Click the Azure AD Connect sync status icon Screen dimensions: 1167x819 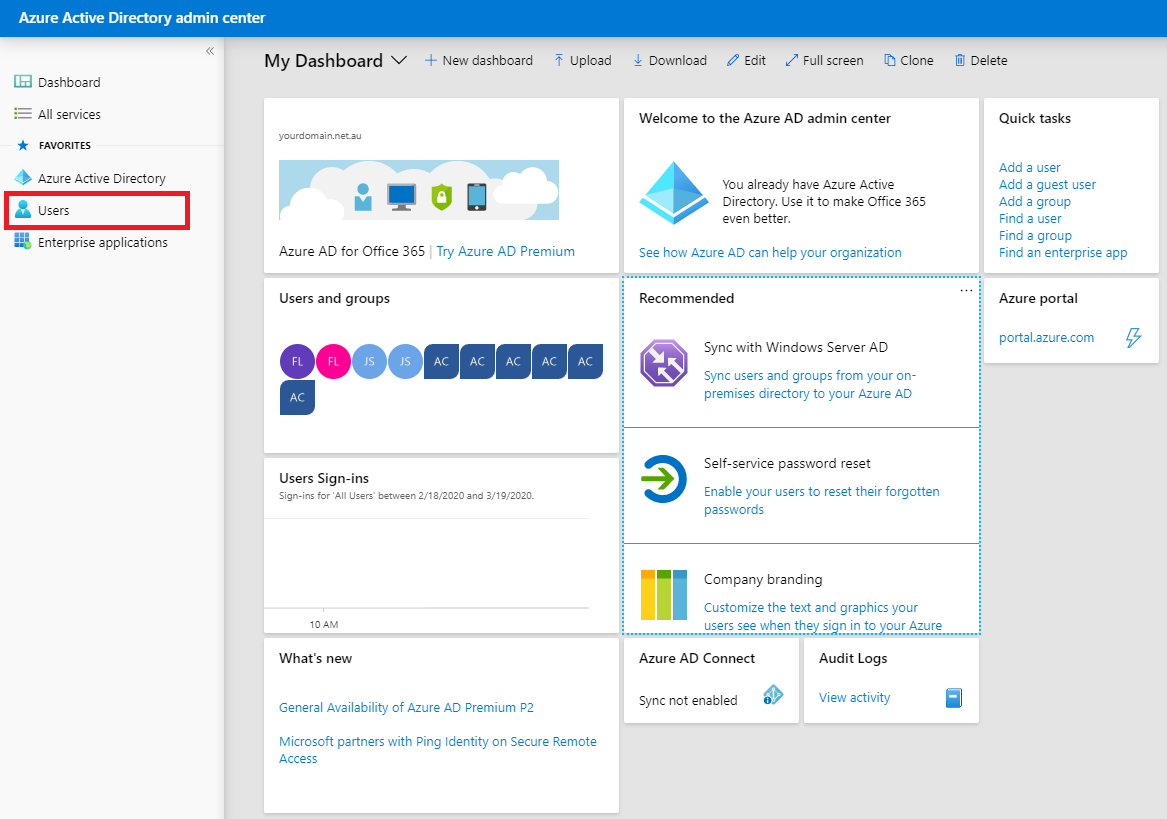773,695
